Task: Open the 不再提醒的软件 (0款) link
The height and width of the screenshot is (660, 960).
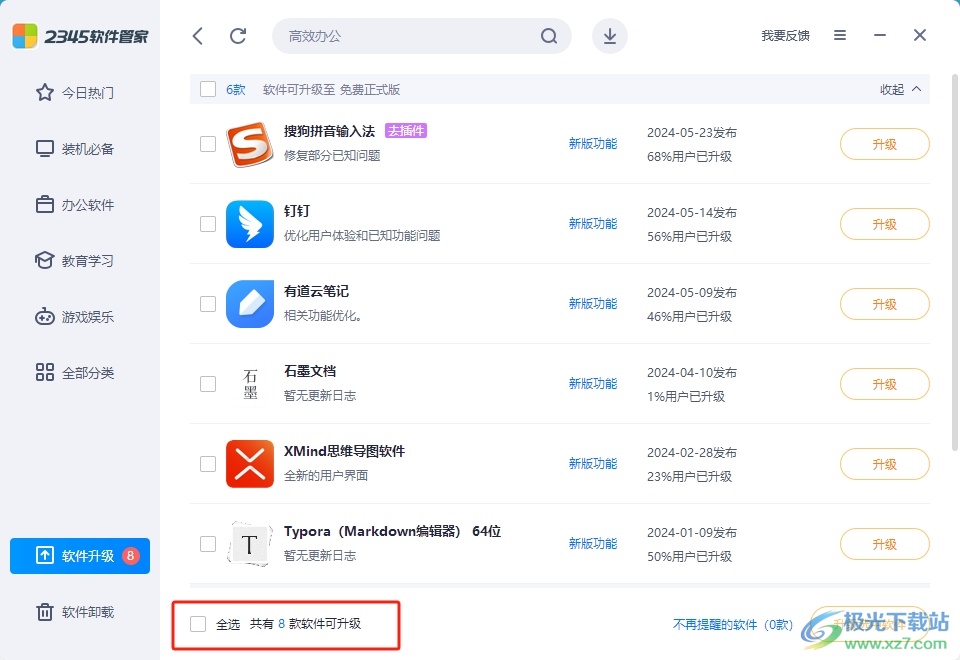Action: [x=733, y=624]
